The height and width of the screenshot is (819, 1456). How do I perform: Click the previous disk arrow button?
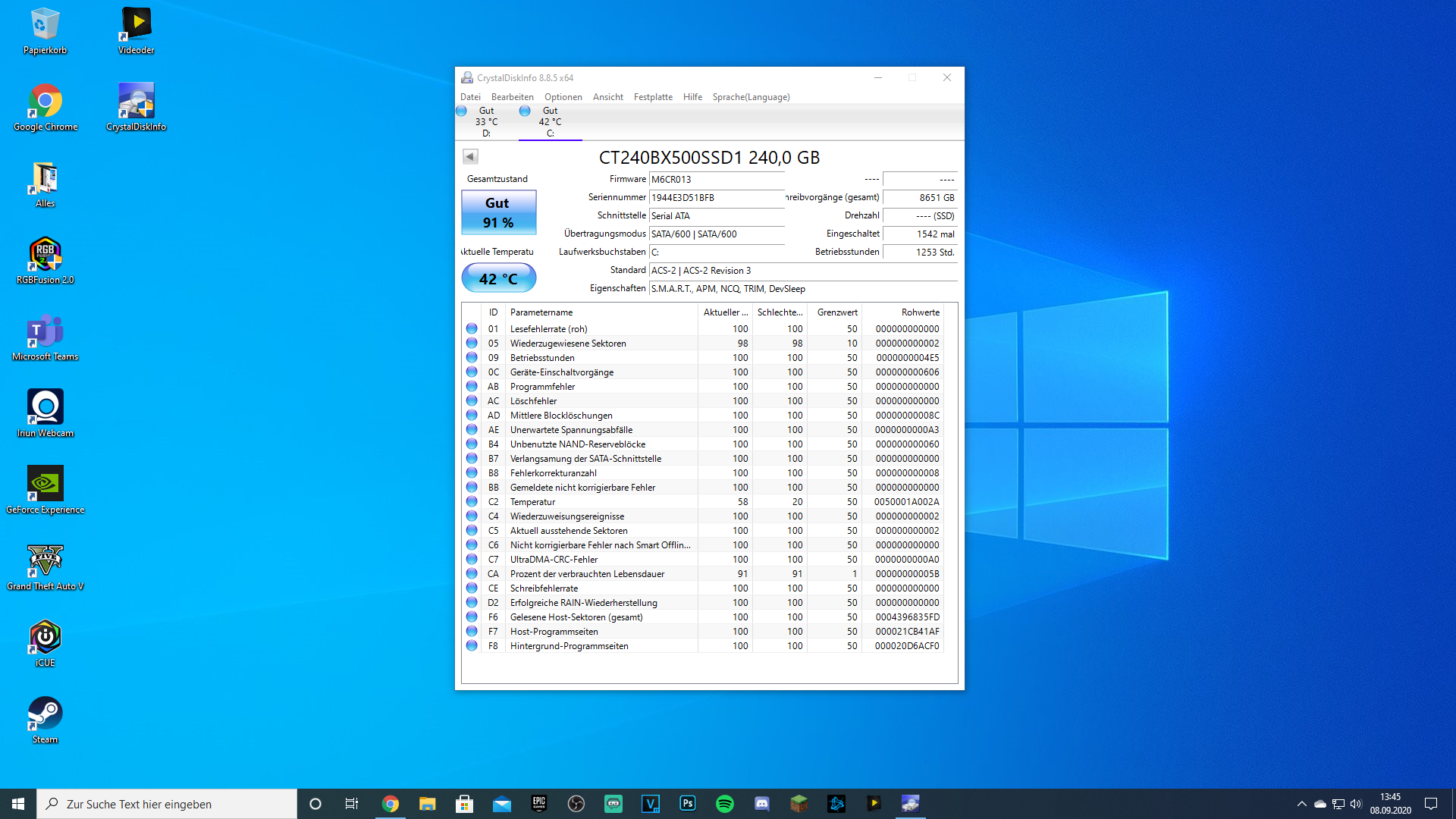click(x=470, y=156)
